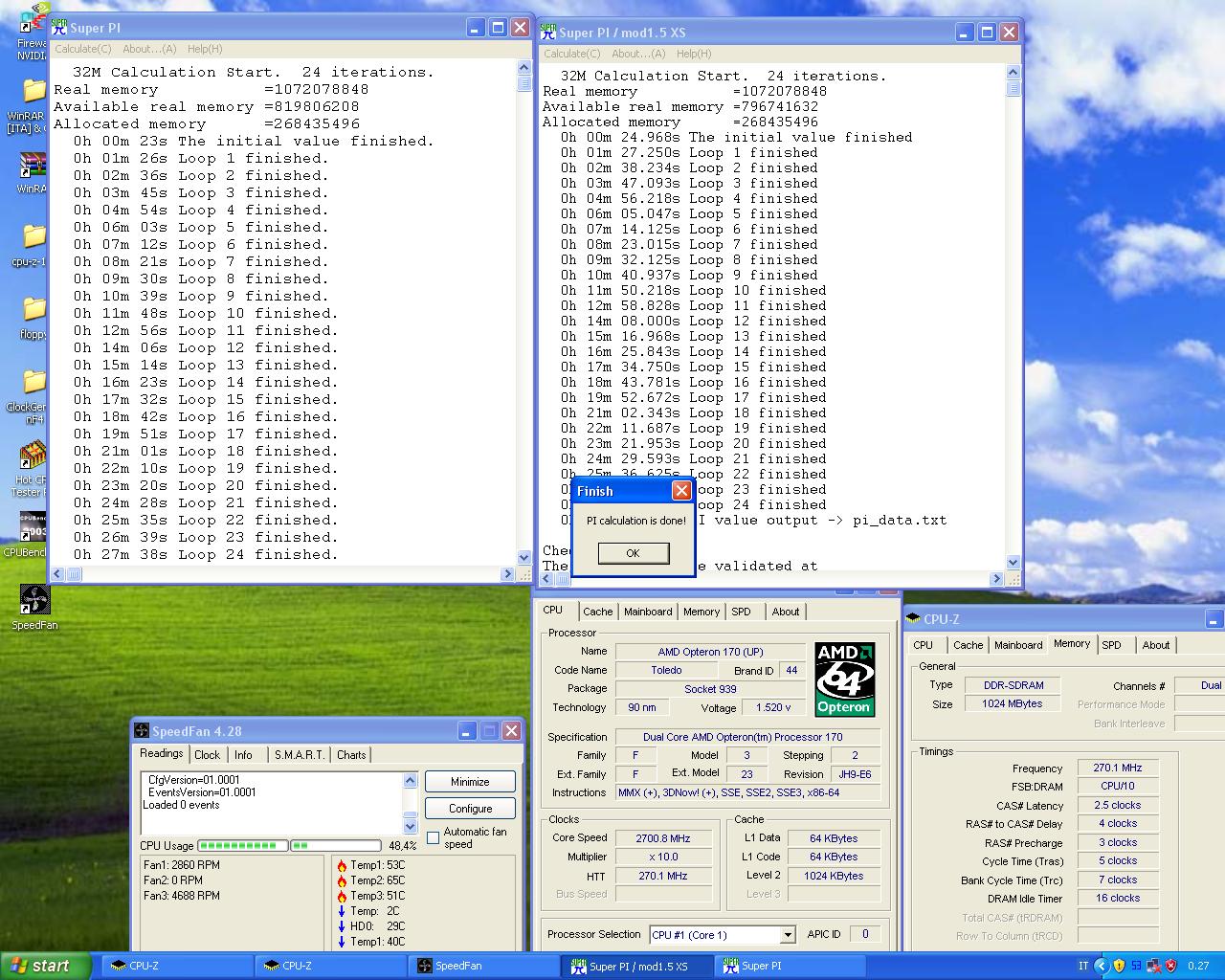This screenshot has height=980, width=1225.
Task: Click scroll-right arrow in Super PI window
Action: point(507,574)
